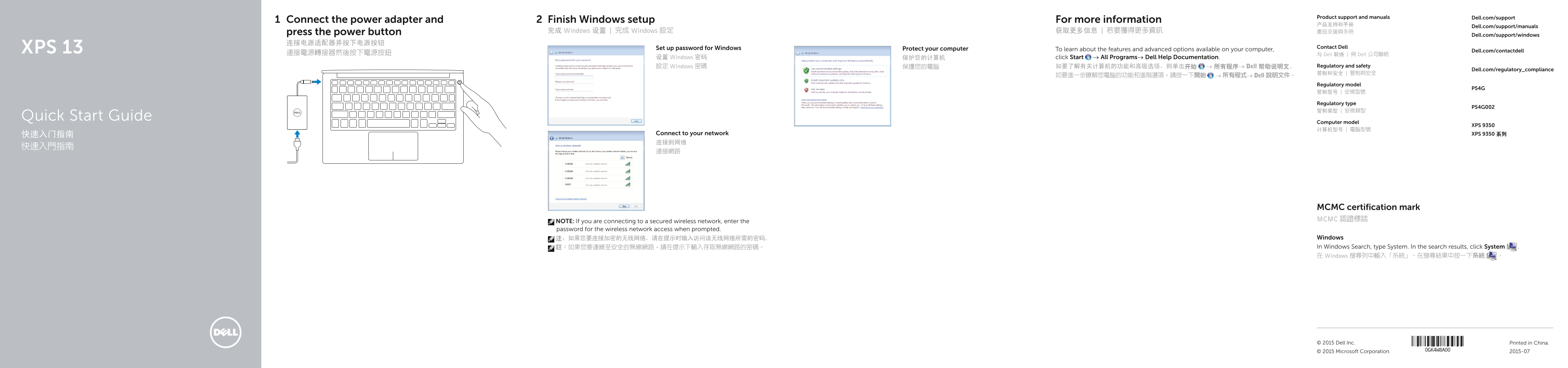Click the Dell.com/support address

click(x=1493, y=18)
